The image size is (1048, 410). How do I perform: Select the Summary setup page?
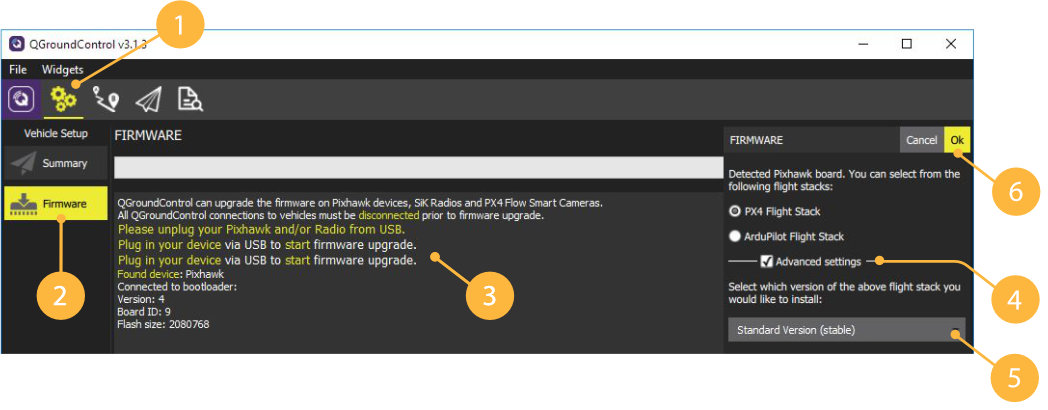point(55,163)
